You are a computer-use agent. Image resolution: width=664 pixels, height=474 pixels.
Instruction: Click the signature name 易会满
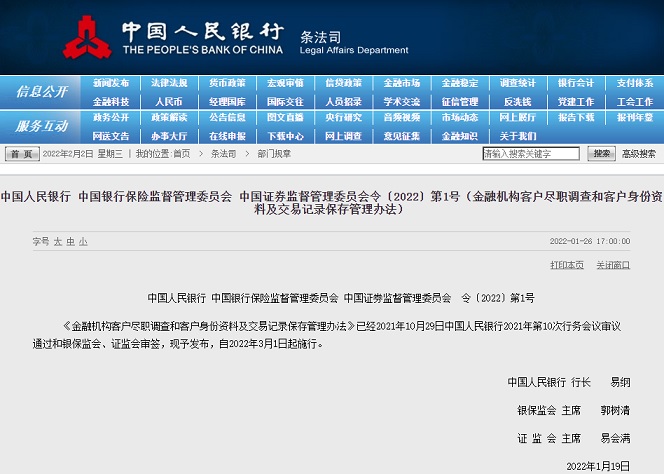pos(615,438)
